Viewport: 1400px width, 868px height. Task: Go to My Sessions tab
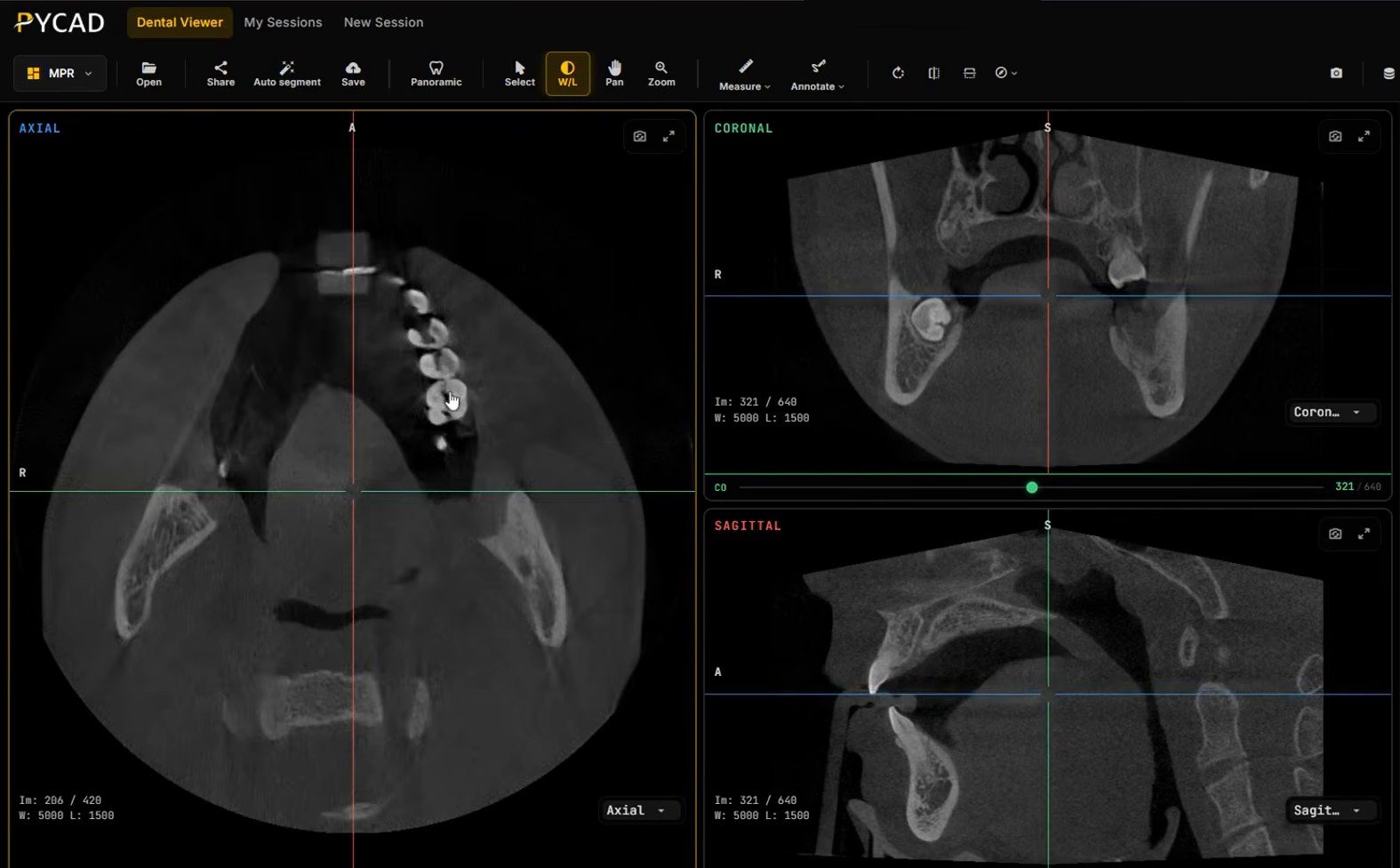click(283, 22)
